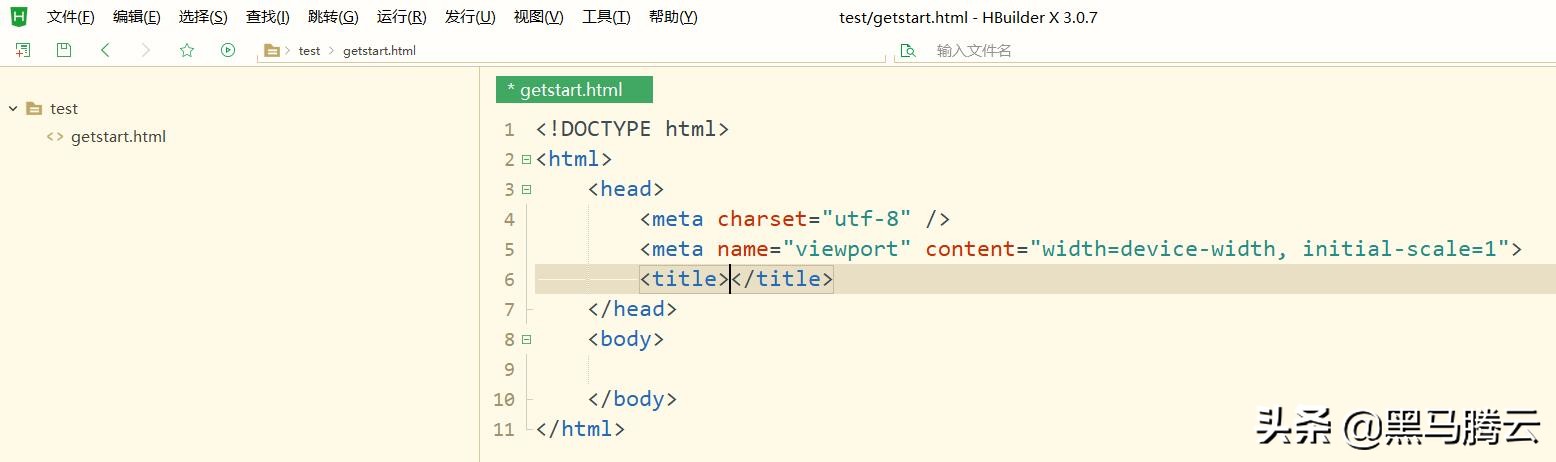Go back with the left arrow icon
The height and width of the screenshot is (462, 1556).
[105, 50]
